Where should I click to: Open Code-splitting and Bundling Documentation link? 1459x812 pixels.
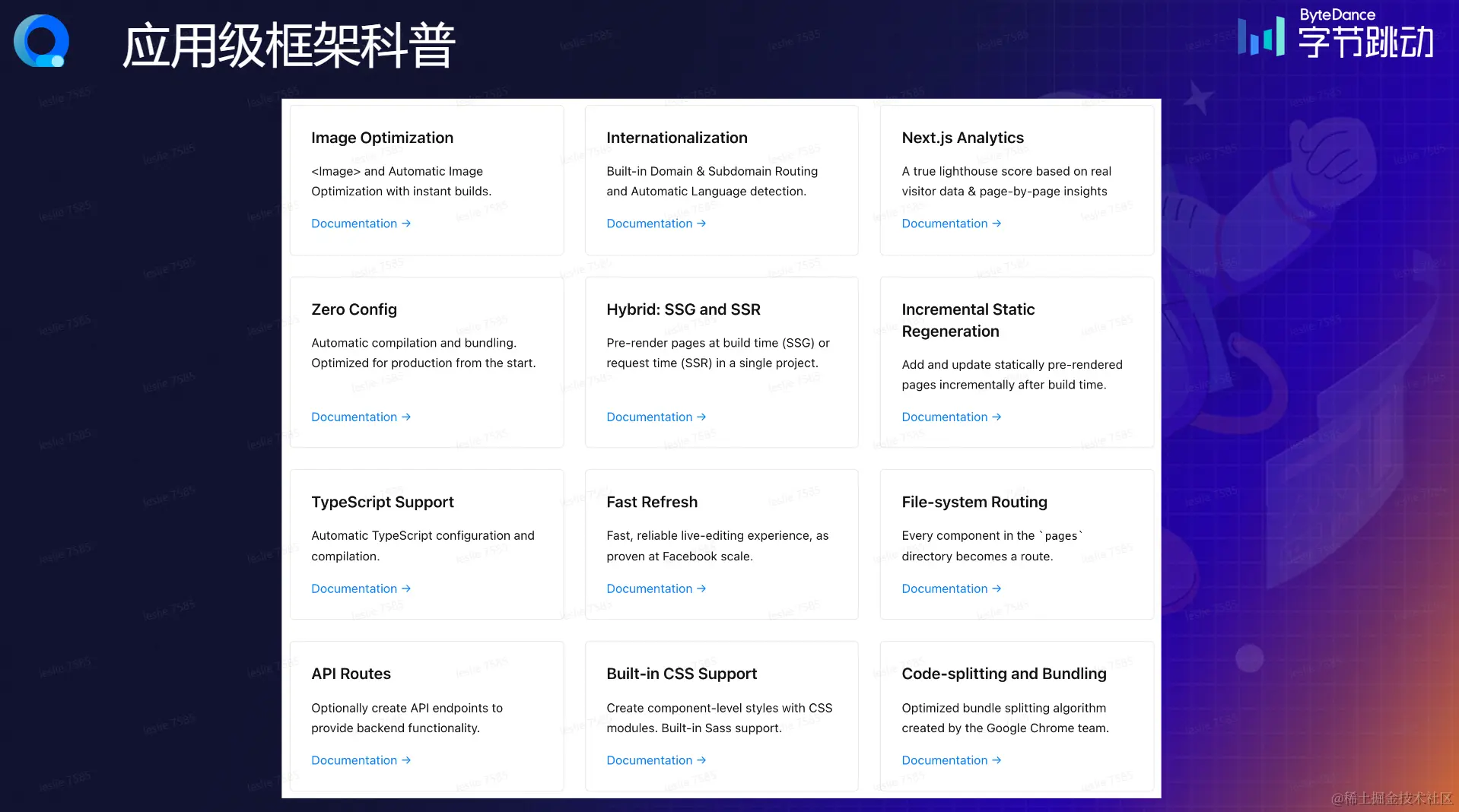(x=952, y=760)
